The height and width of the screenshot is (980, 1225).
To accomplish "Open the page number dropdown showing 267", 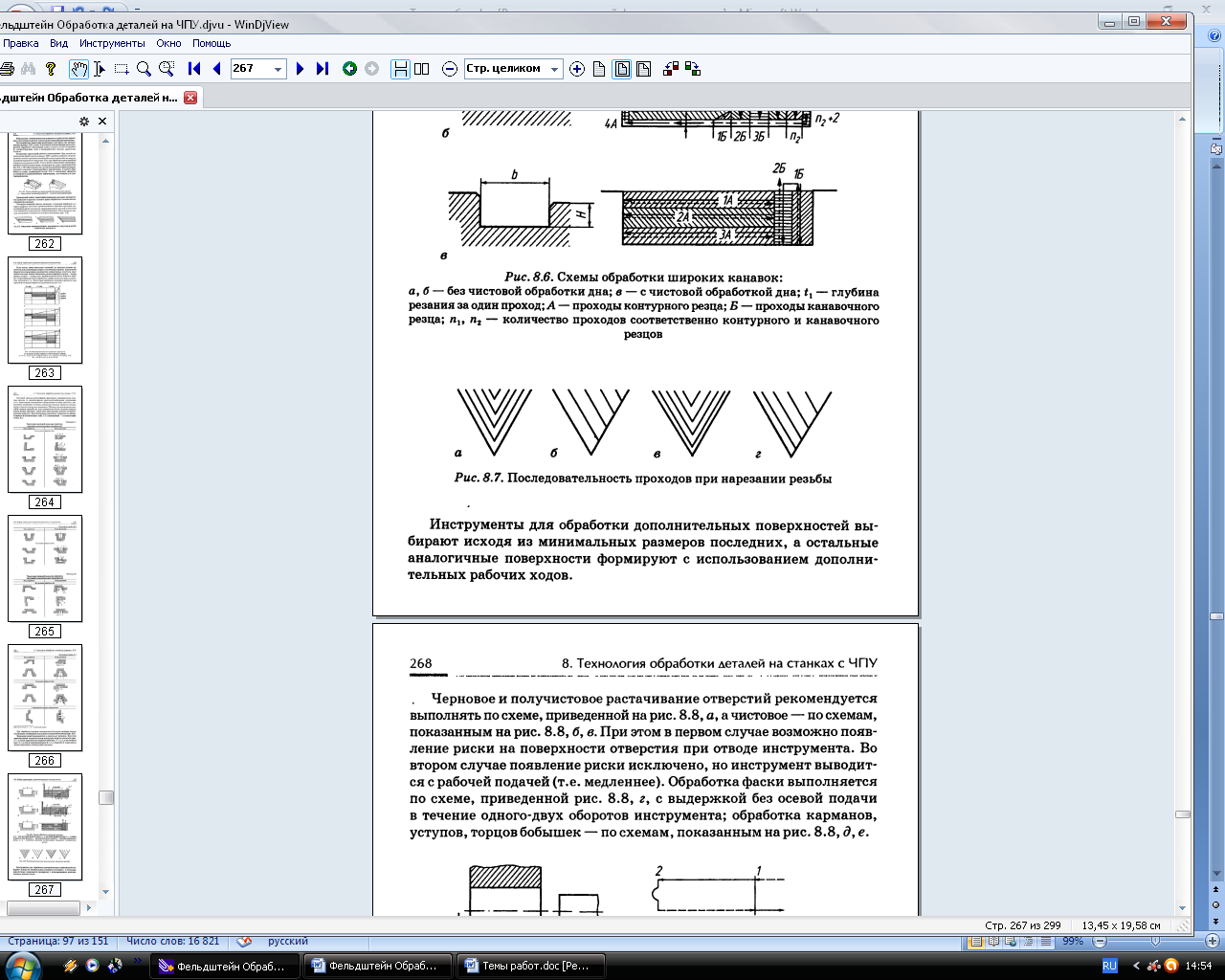I will click(x=278, y=69).
